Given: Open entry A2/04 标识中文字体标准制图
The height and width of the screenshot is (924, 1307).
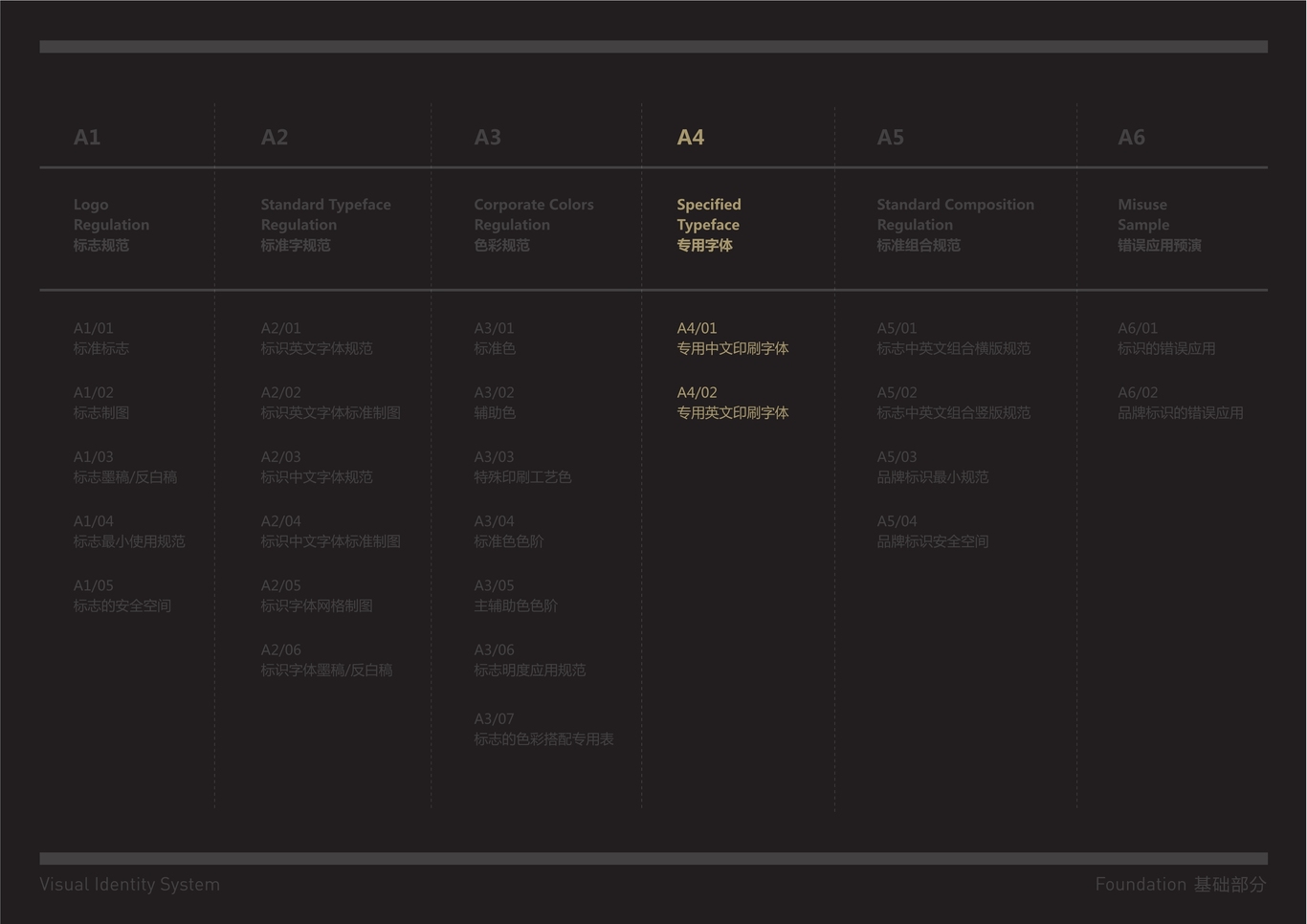Looking at the screenshot, I should click(x=331, y=531).
